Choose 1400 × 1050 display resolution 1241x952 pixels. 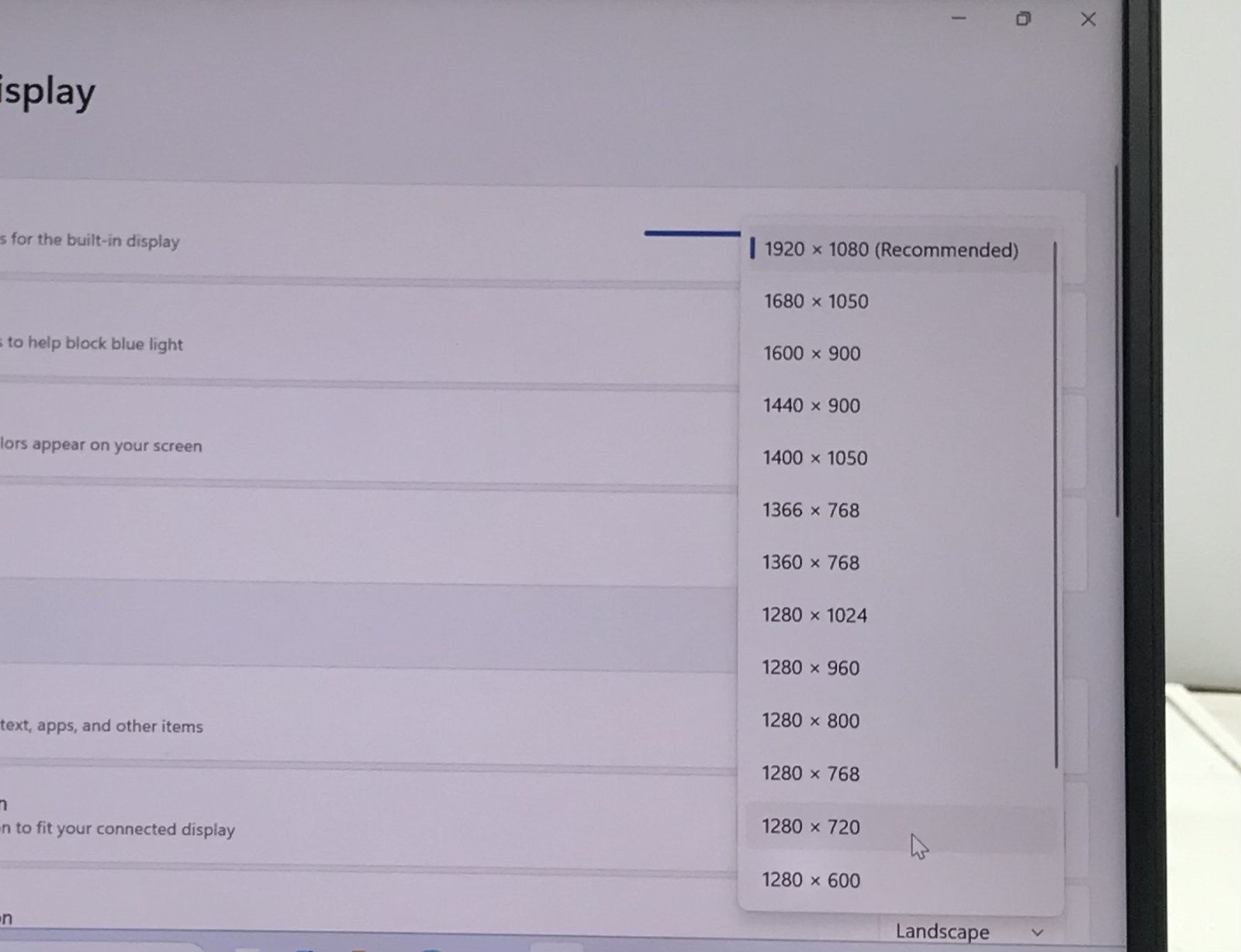[900, 458]
